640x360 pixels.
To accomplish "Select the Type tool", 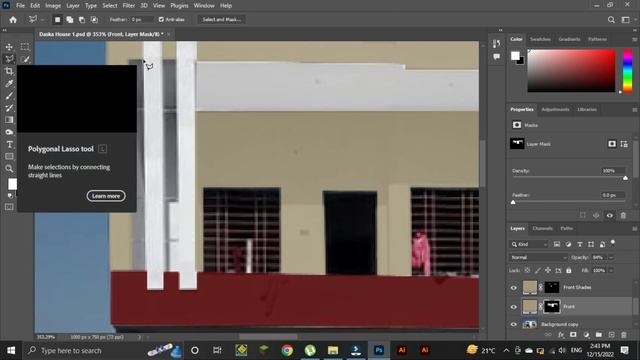I will (x=9, y=144).
